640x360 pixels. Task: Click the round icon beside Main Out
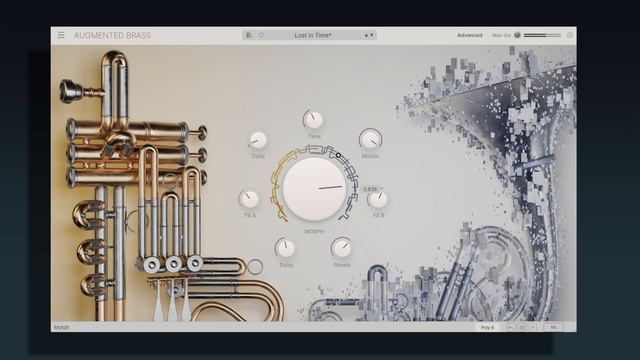[x=517, y=35]
